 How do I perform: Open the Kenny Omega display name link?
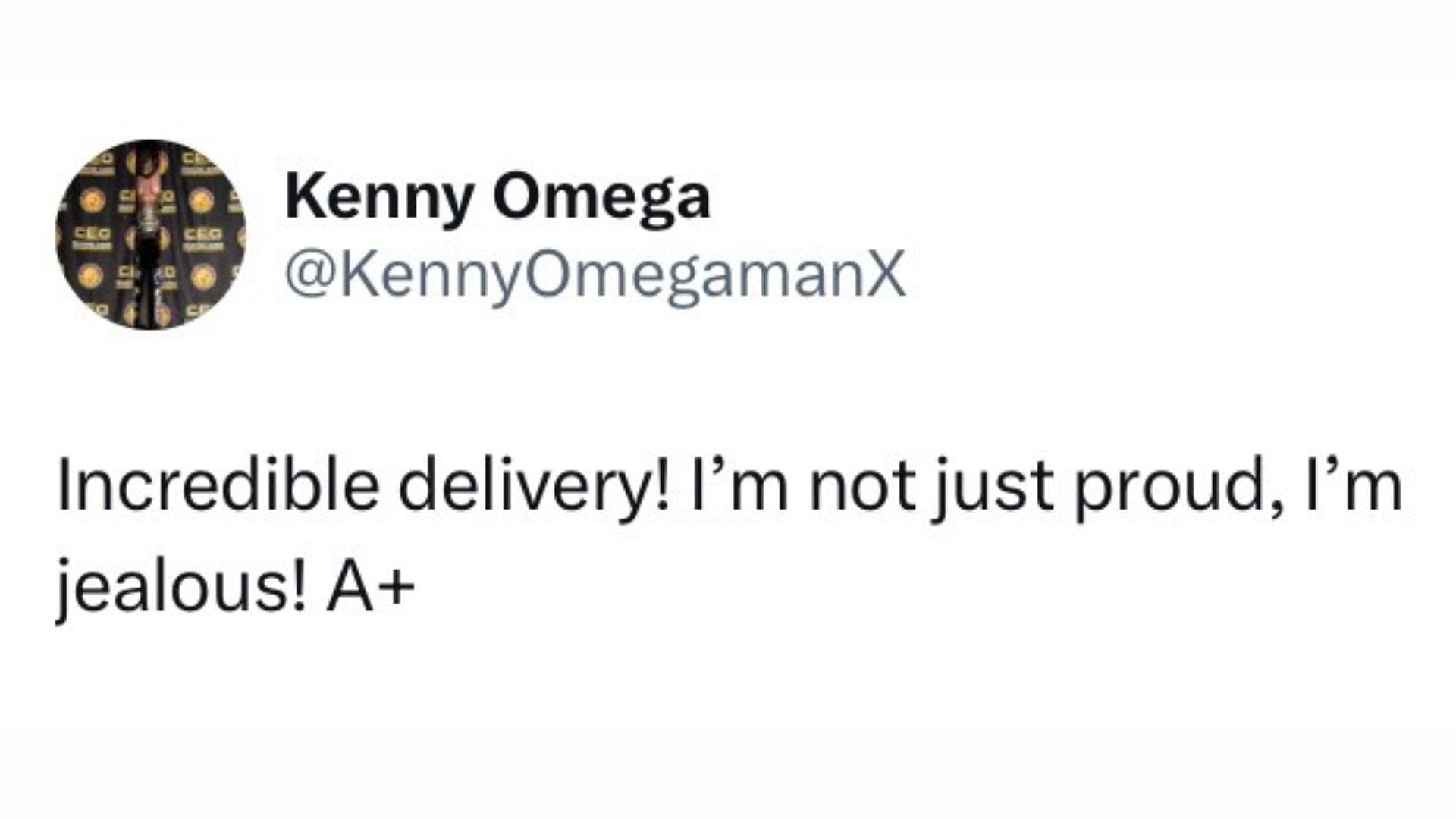point(497,198)
